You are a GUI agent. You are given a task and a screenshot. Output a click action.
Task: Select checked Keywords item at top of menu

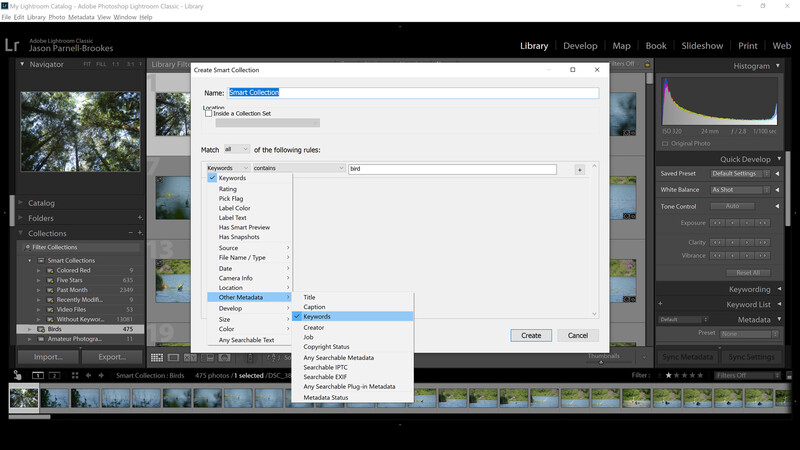[x=249, y=178]
